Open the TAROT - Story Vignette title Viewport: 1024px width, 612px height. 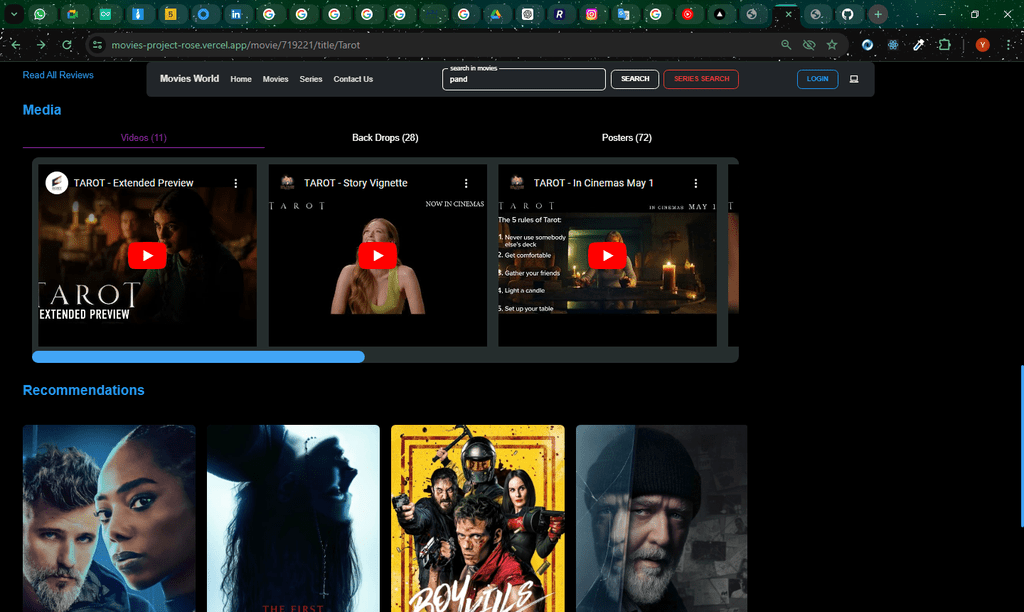(356, 183)
